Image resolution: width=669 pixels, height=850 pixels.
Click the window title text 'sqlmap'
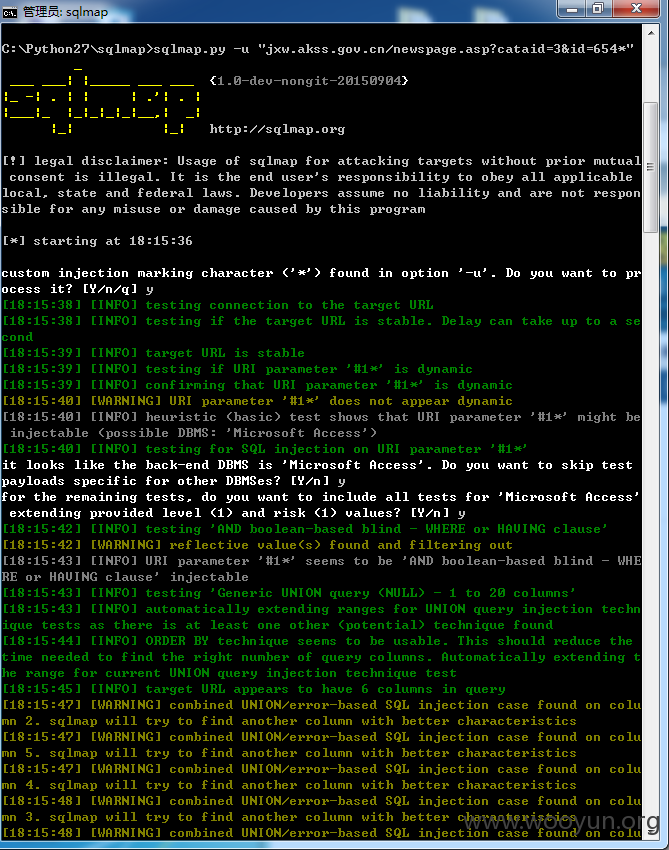pos(87,12)
